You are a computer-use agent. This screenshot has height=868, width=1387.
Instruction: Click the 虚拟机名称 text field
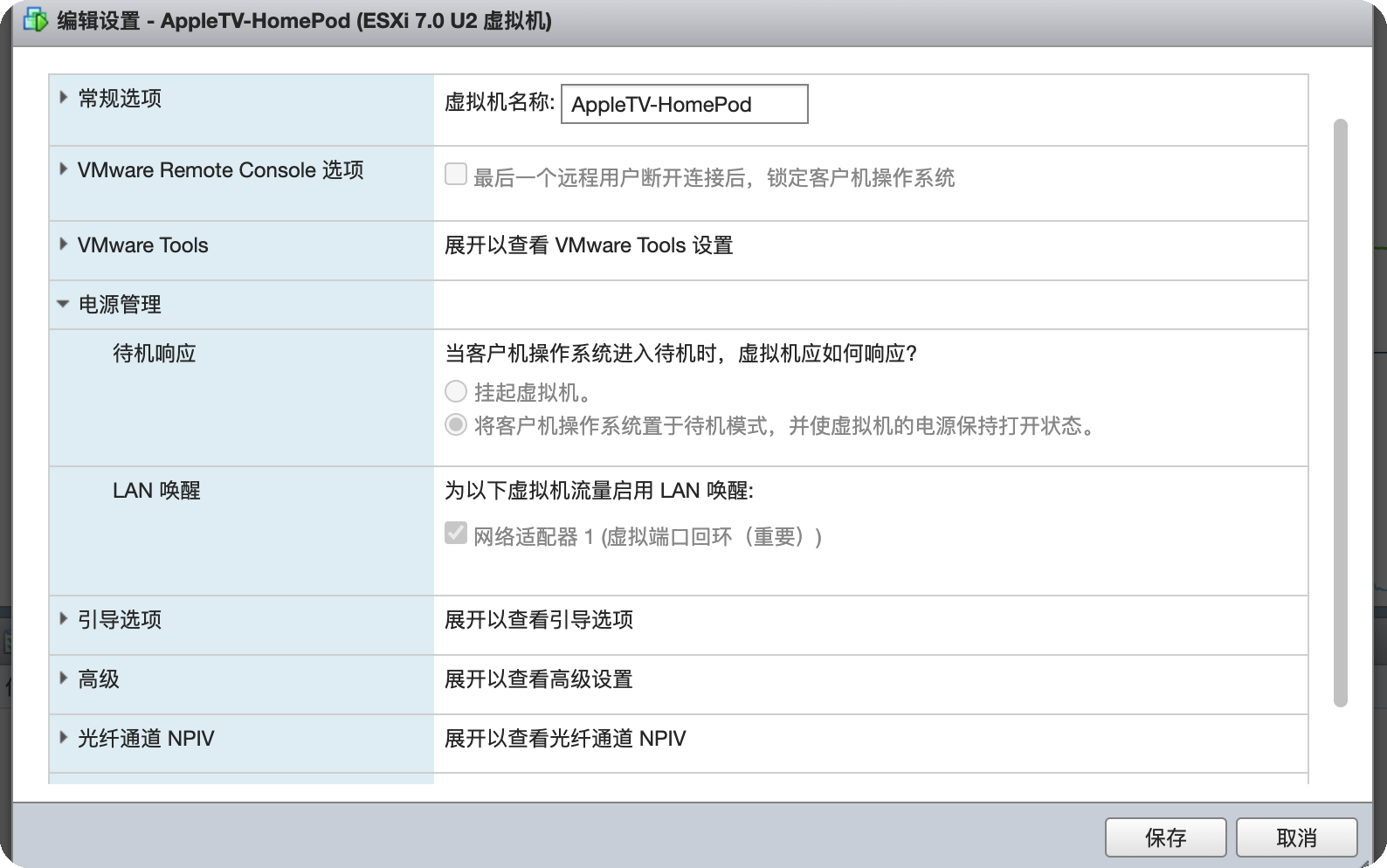coord(684,104)
